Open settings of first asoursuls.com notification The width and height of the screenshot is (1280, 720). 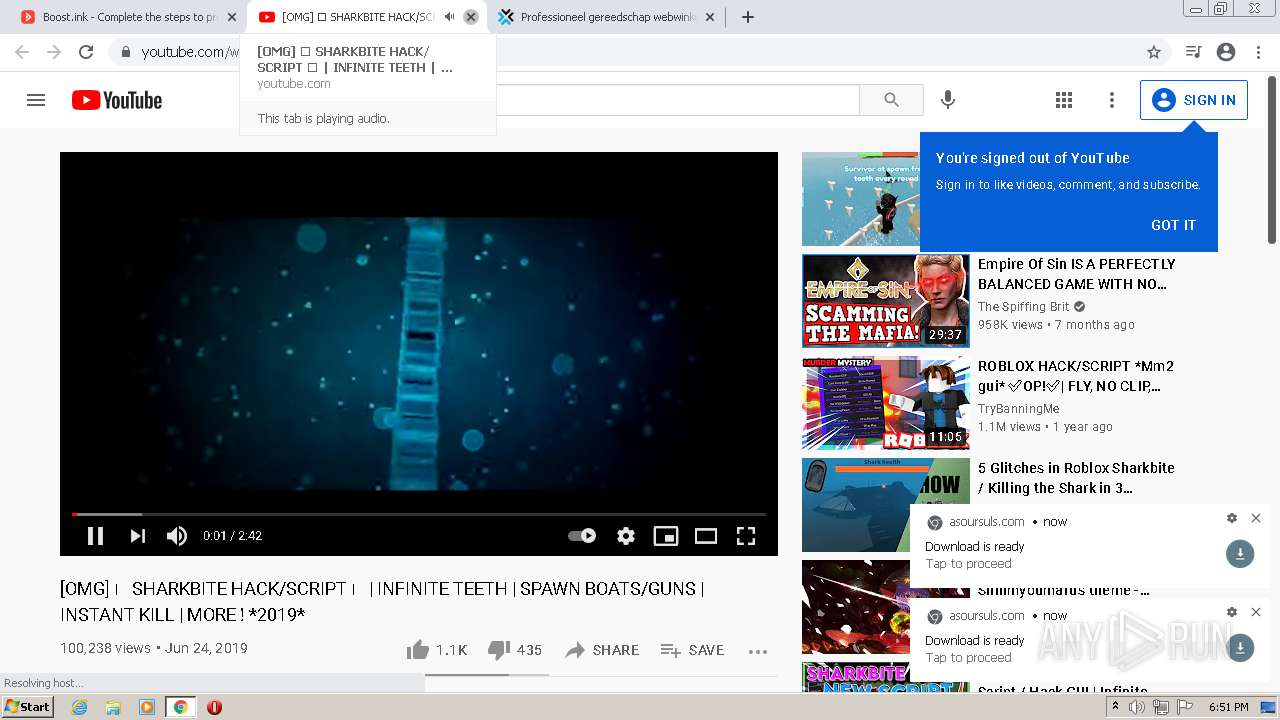click(x=1232, y=518)
